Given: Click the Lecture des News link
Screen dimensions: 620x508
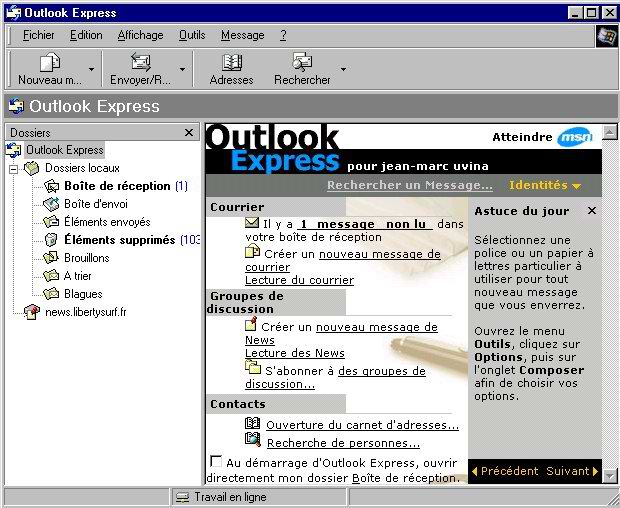Looking at the screenshot, I should click(x=295, y=353).
